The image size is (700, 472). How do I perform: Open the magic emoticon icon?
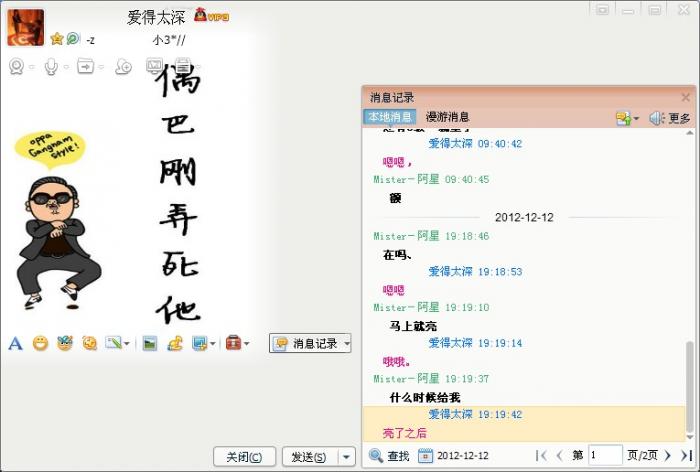tap(65, 343)
